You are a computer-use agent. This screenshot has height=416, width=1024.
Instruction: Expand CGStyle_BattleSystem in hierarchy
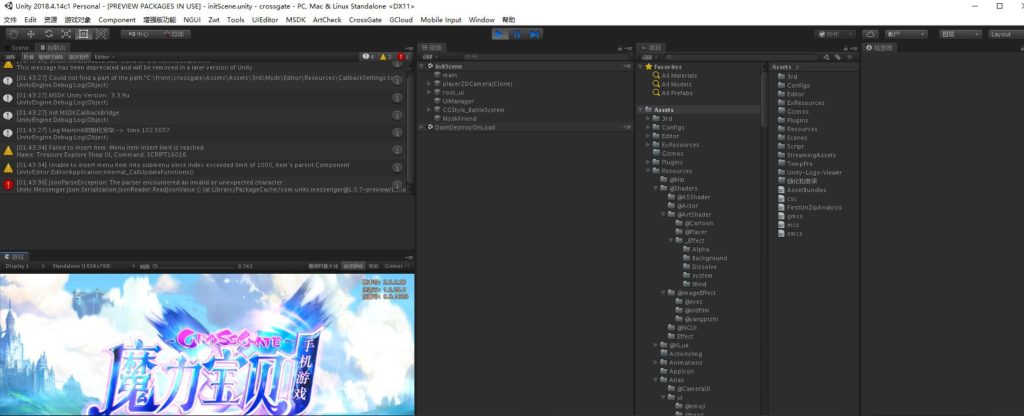tap(429, 110)
